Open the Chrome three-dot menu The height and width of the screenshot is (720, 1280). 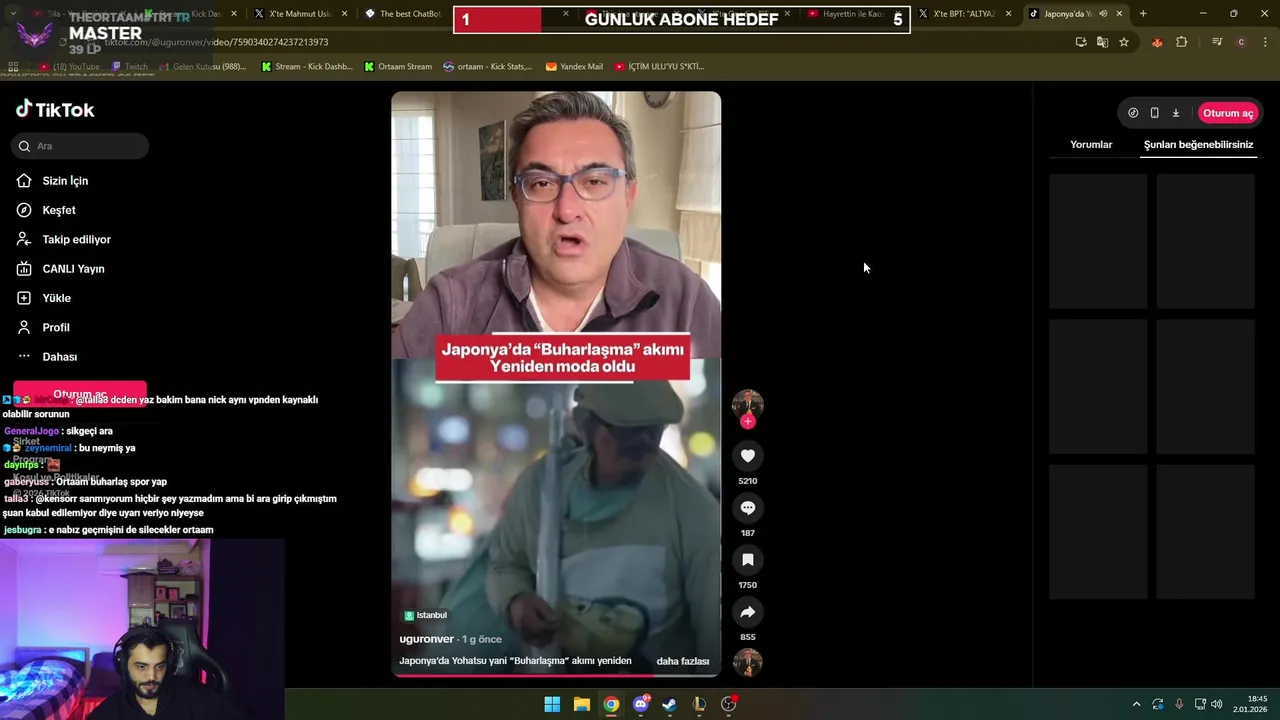pos(1265,42)
